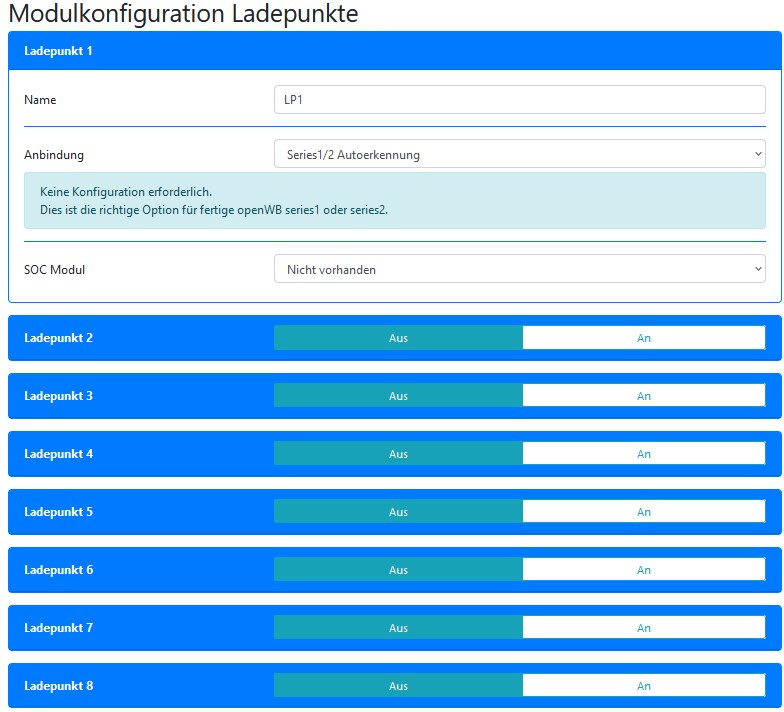
Task: Click the Ladepunkt 1 card header
Action: (394, 51)
